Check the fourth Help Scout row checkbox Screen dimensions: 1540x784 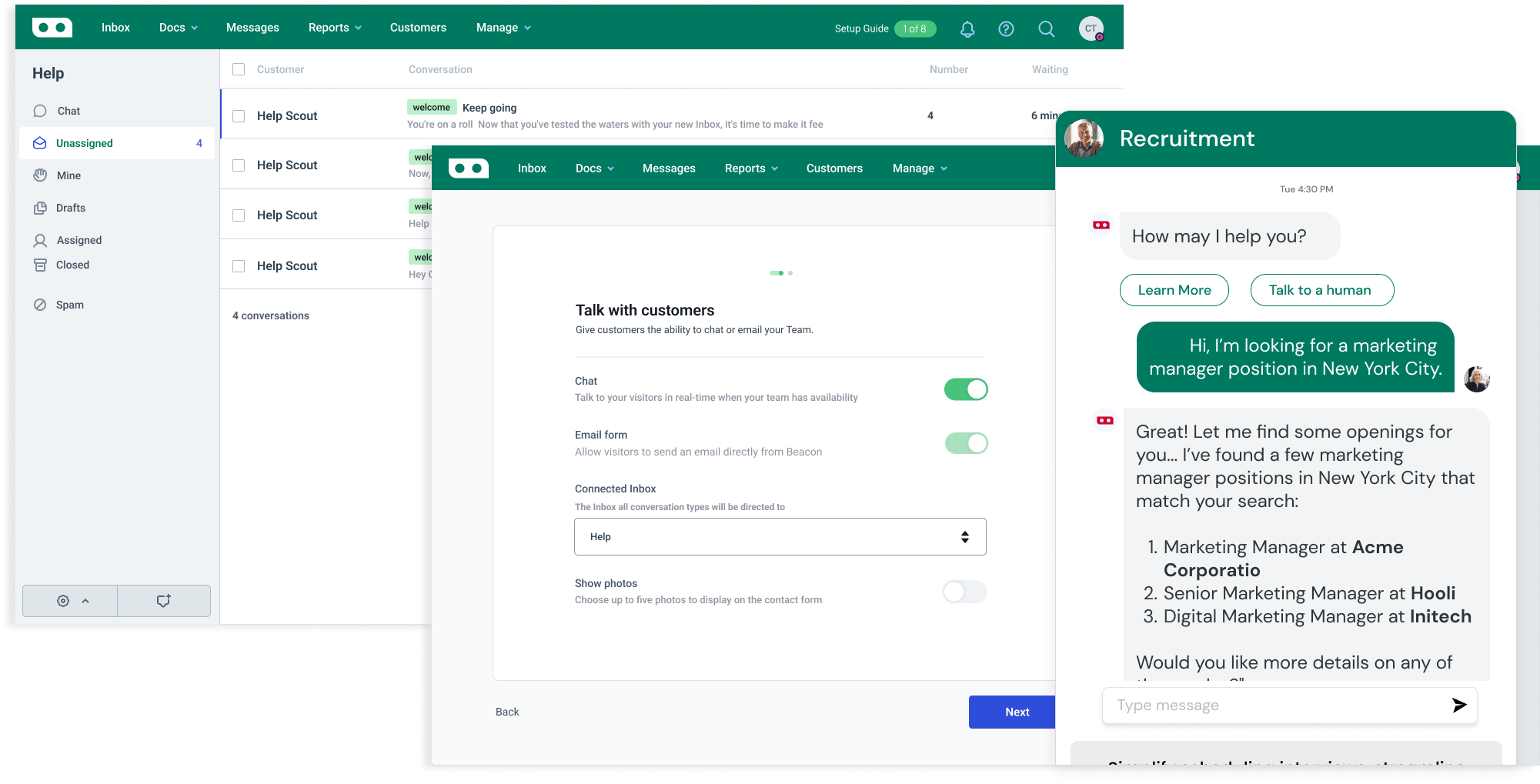coord(239,266)
